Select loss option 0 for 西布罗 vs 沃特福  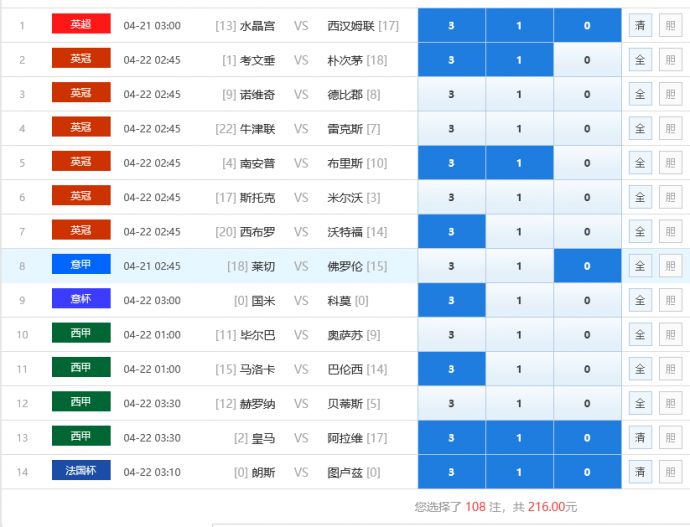coord(587,232)
